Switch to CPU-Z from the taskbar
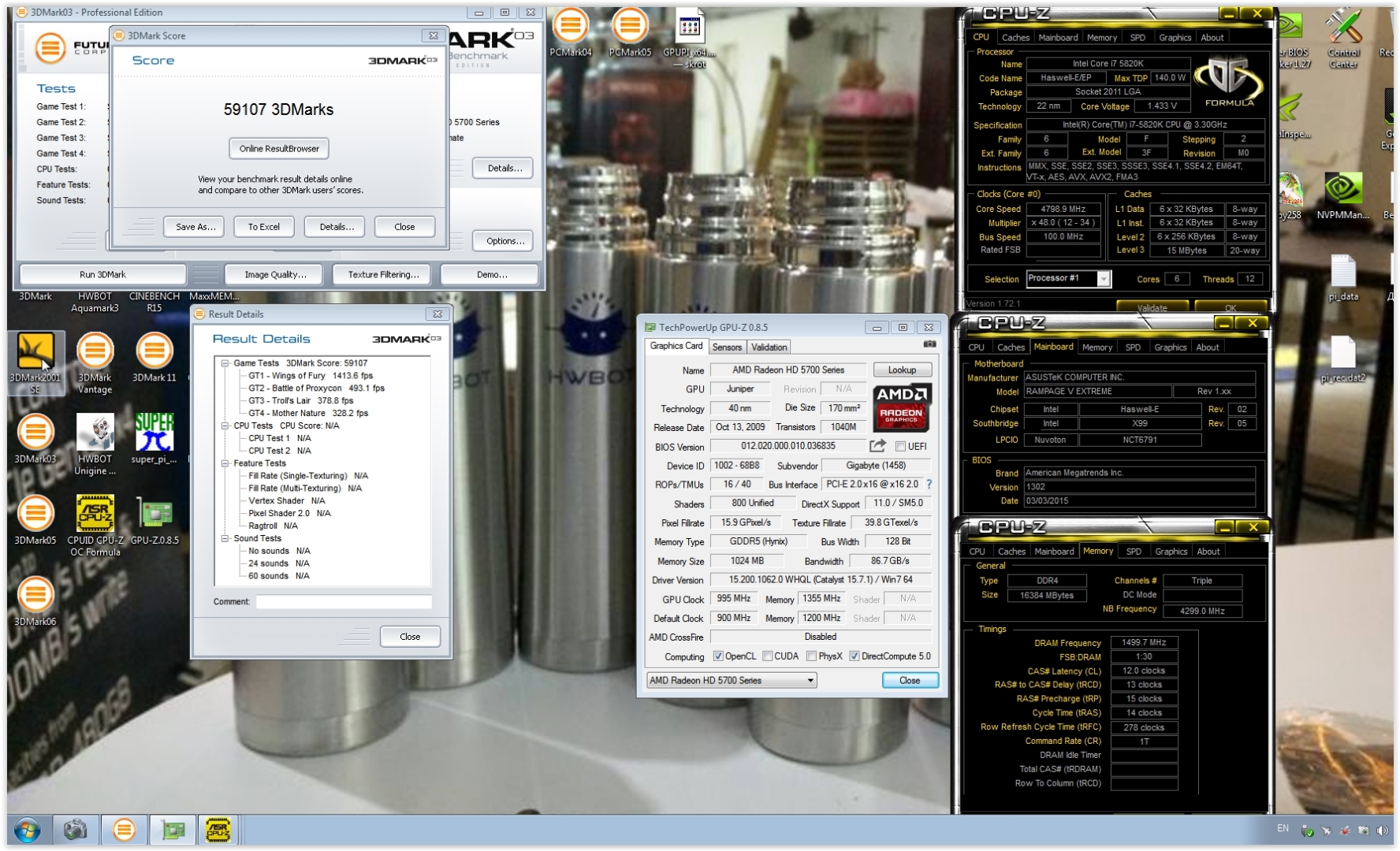This screenshot has width=1400, height=851. tap(218, 830)
